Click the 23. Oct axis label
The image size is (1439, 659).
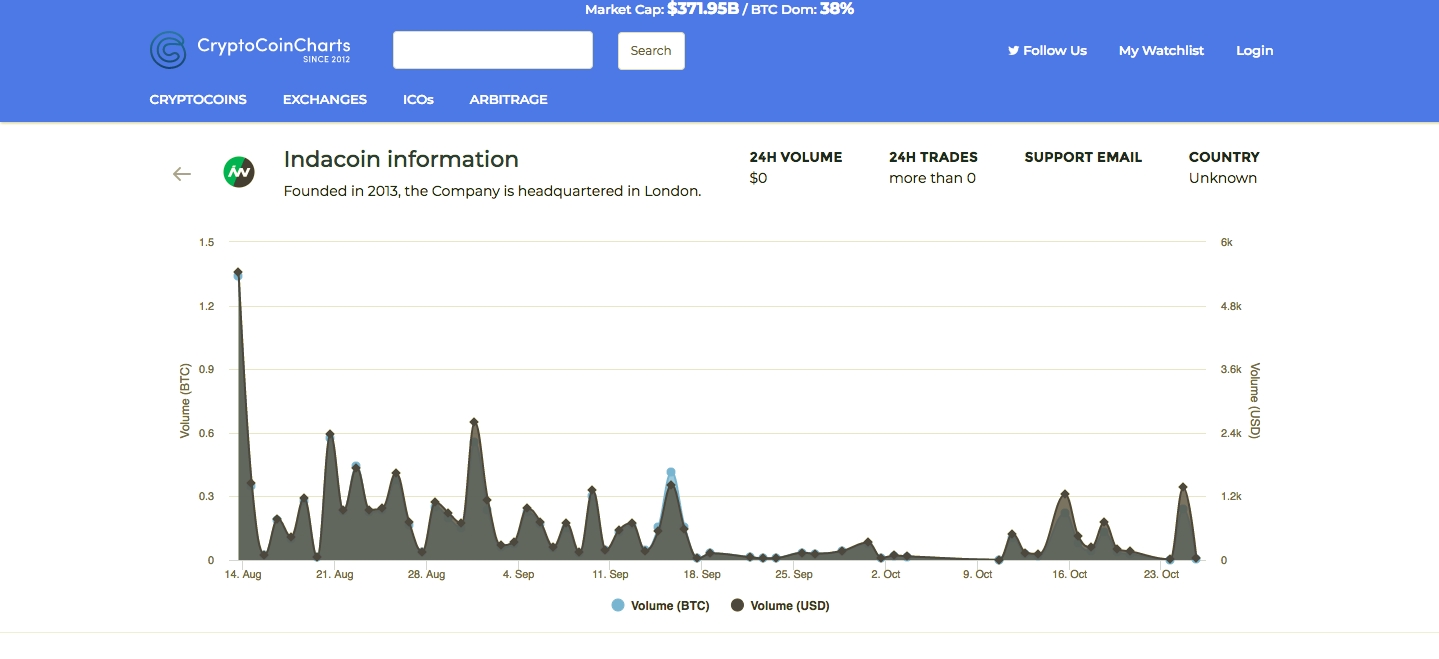point(1162,575)
